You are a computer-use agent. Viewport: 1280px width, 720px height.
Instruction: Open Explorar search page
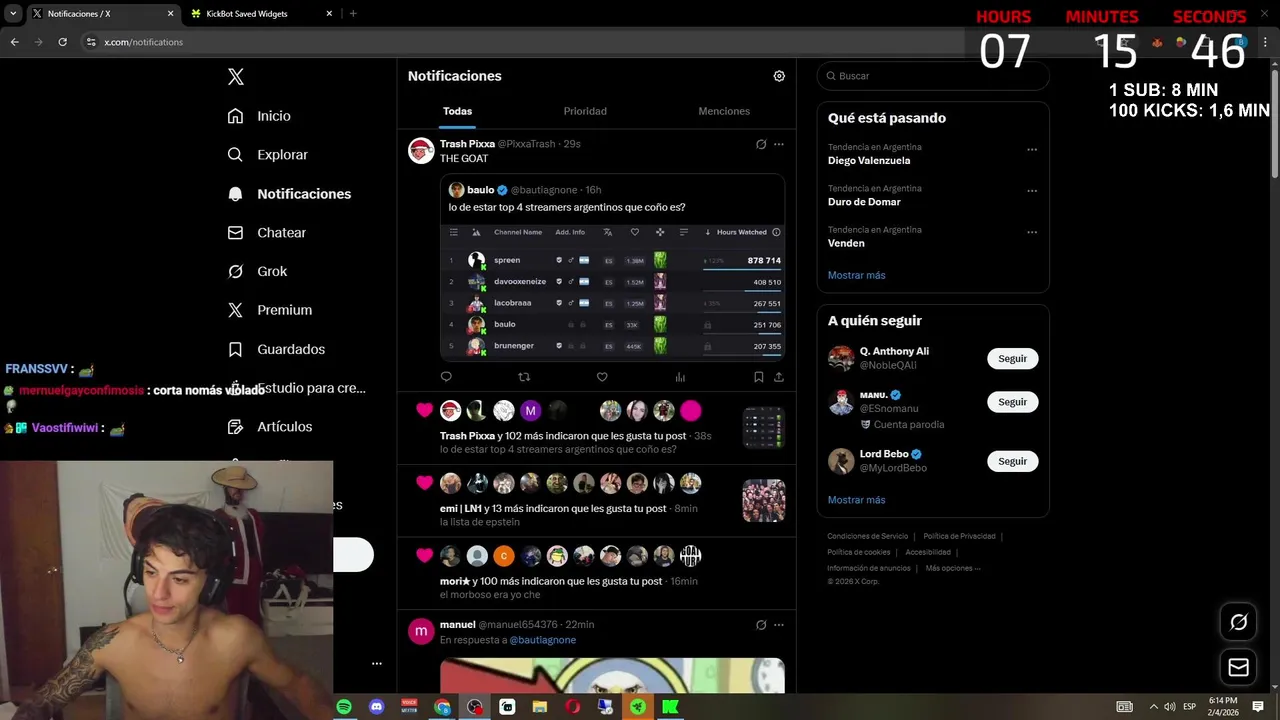[x=267, y=155]
